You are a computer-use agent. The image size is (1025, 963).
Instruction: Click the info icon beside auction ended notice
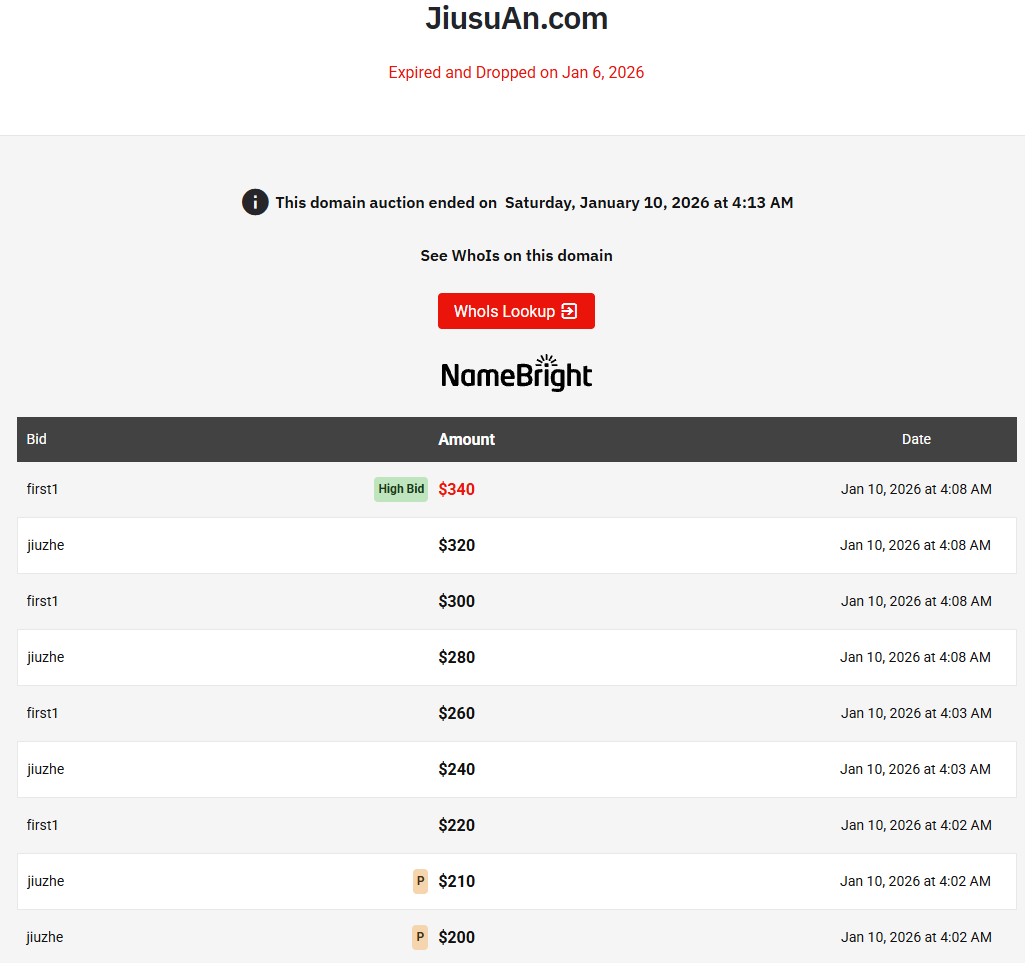255,202
